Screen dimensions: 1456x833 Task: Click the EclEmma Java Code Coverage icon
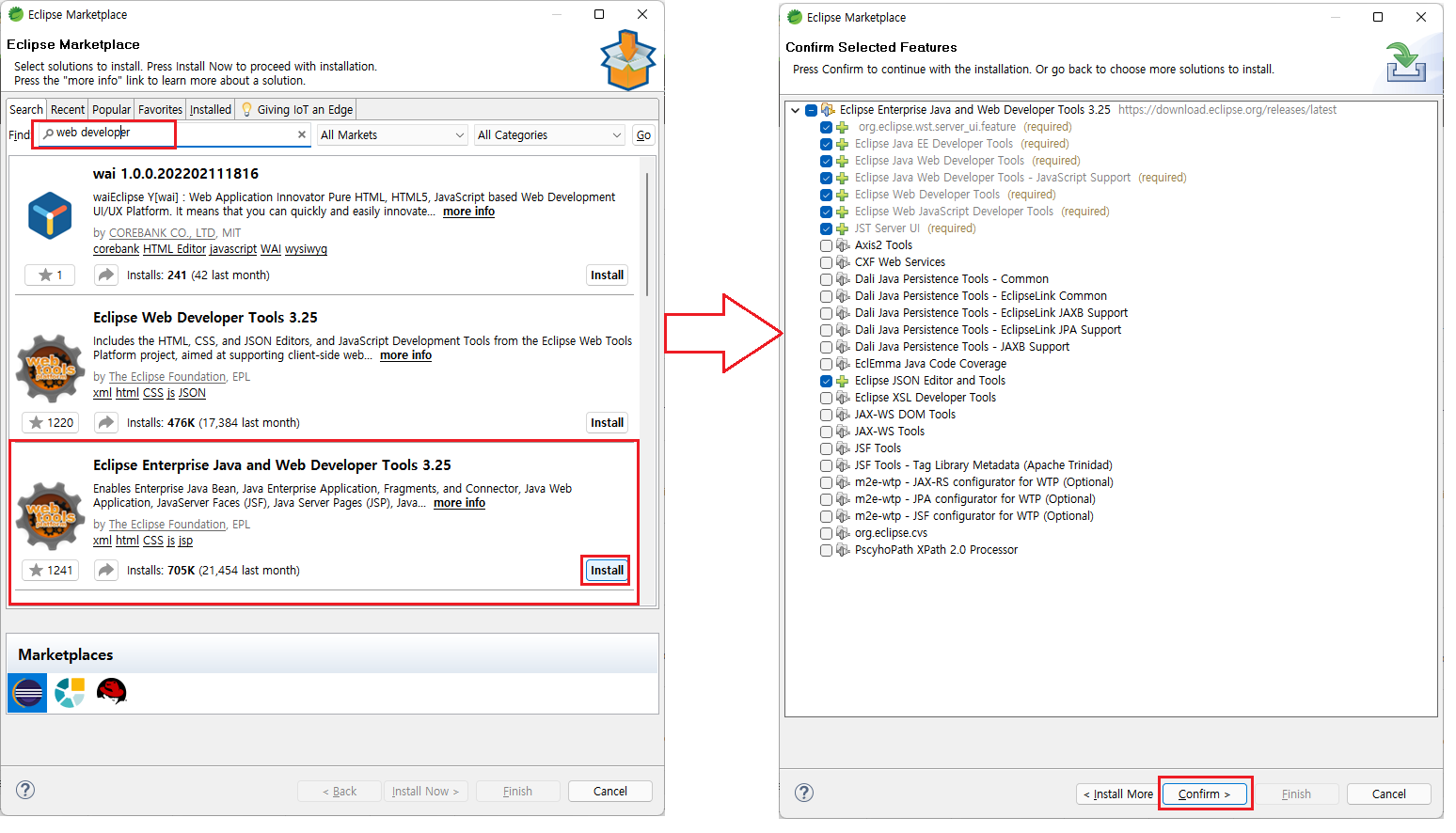point(843,364)
